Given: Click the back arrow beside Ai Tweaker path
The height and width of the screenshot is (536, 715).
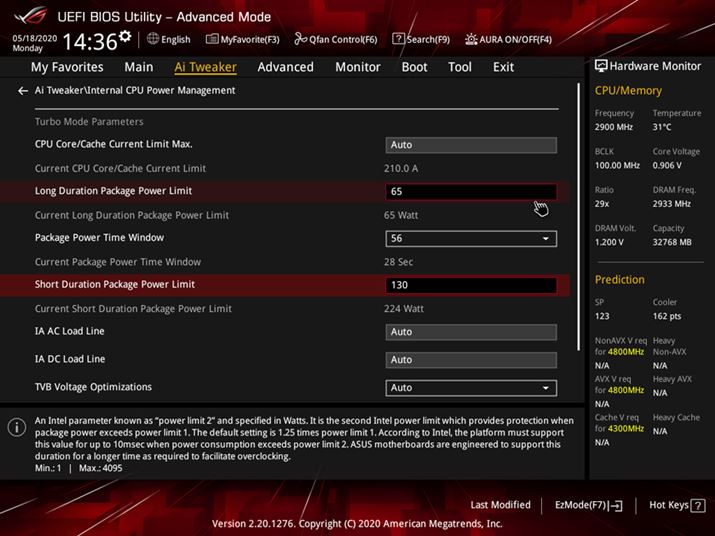Looking at the screenshot, I should [23, 91].
